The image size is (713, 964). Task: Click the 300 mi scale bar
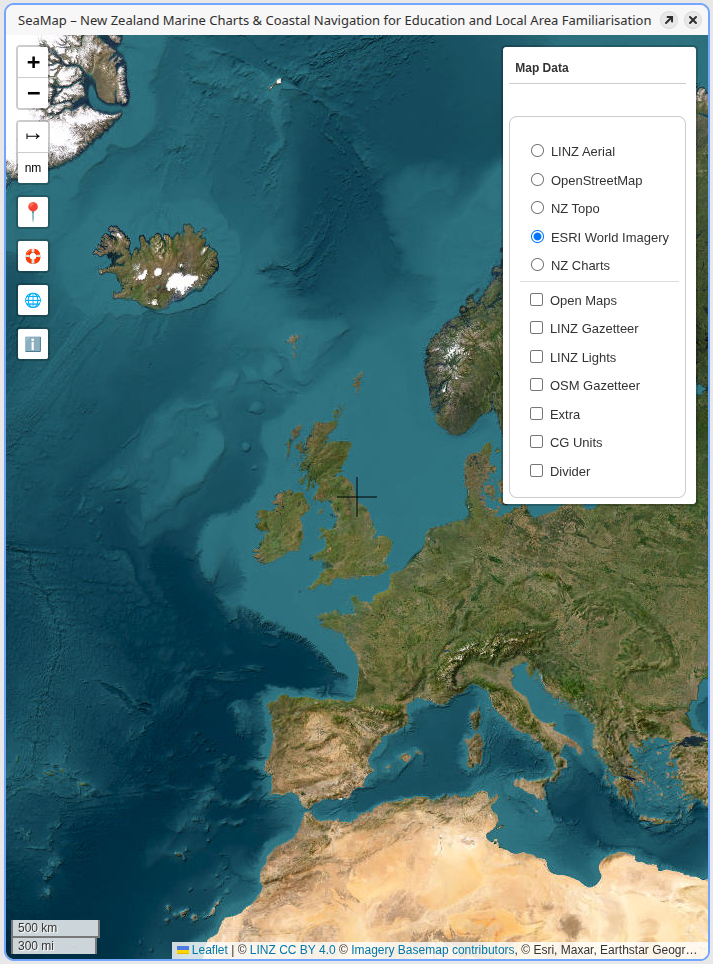(54, 946)
